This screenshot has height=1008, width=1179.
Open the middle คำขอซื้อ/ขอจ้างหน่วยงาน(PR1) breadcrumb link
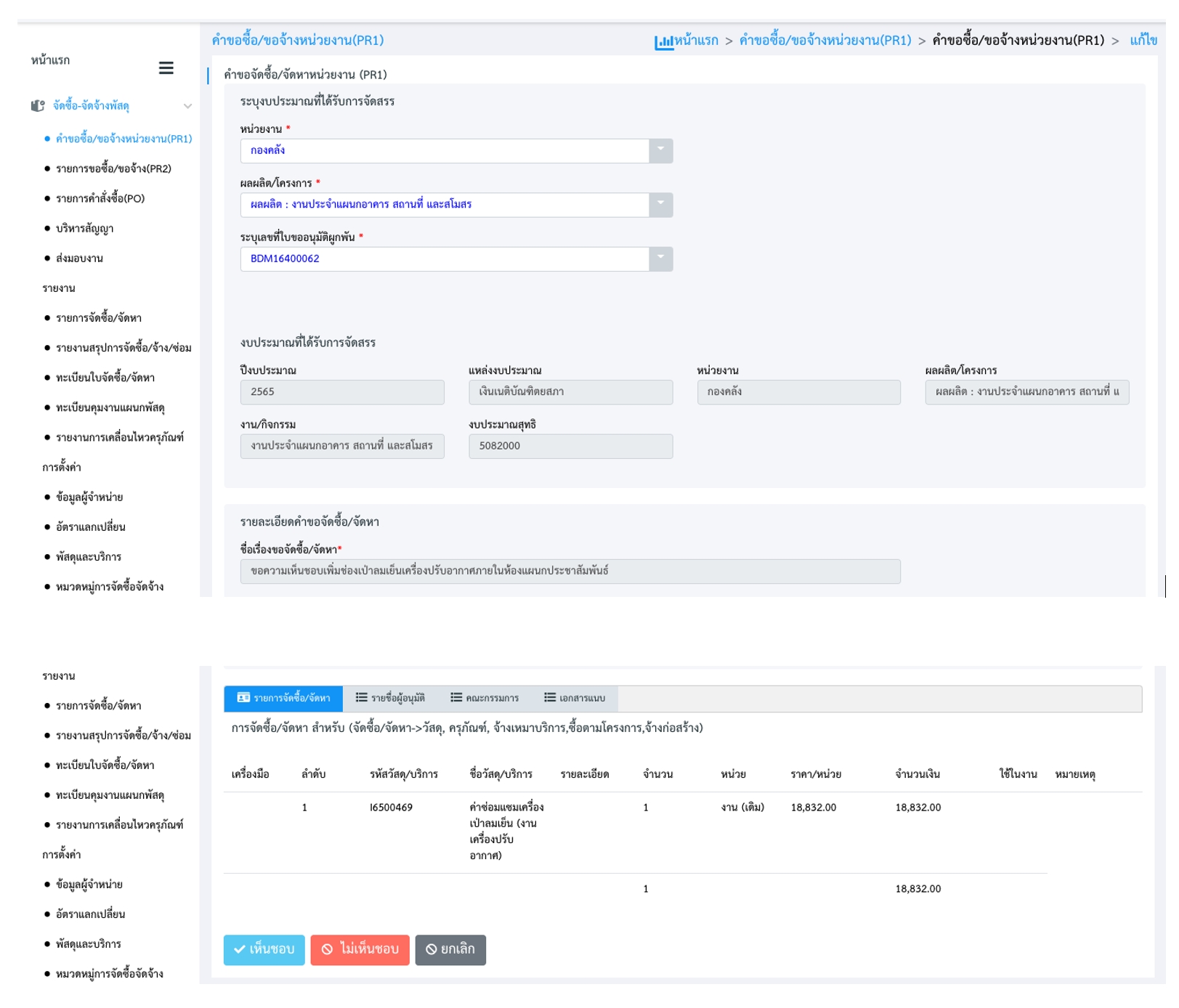pyautogui.click(x=825, y=41)
